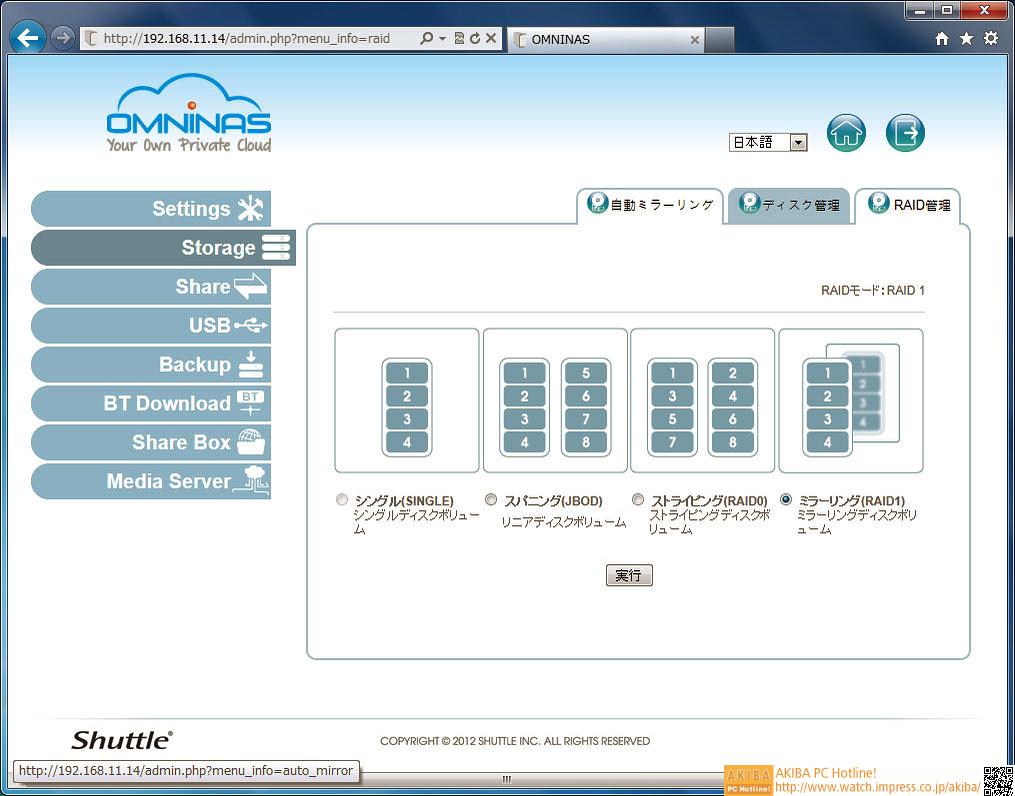1015x796 pixels.
Task: Open the Share Box menu
Action: pyautogui.click(x=152, y=442)
